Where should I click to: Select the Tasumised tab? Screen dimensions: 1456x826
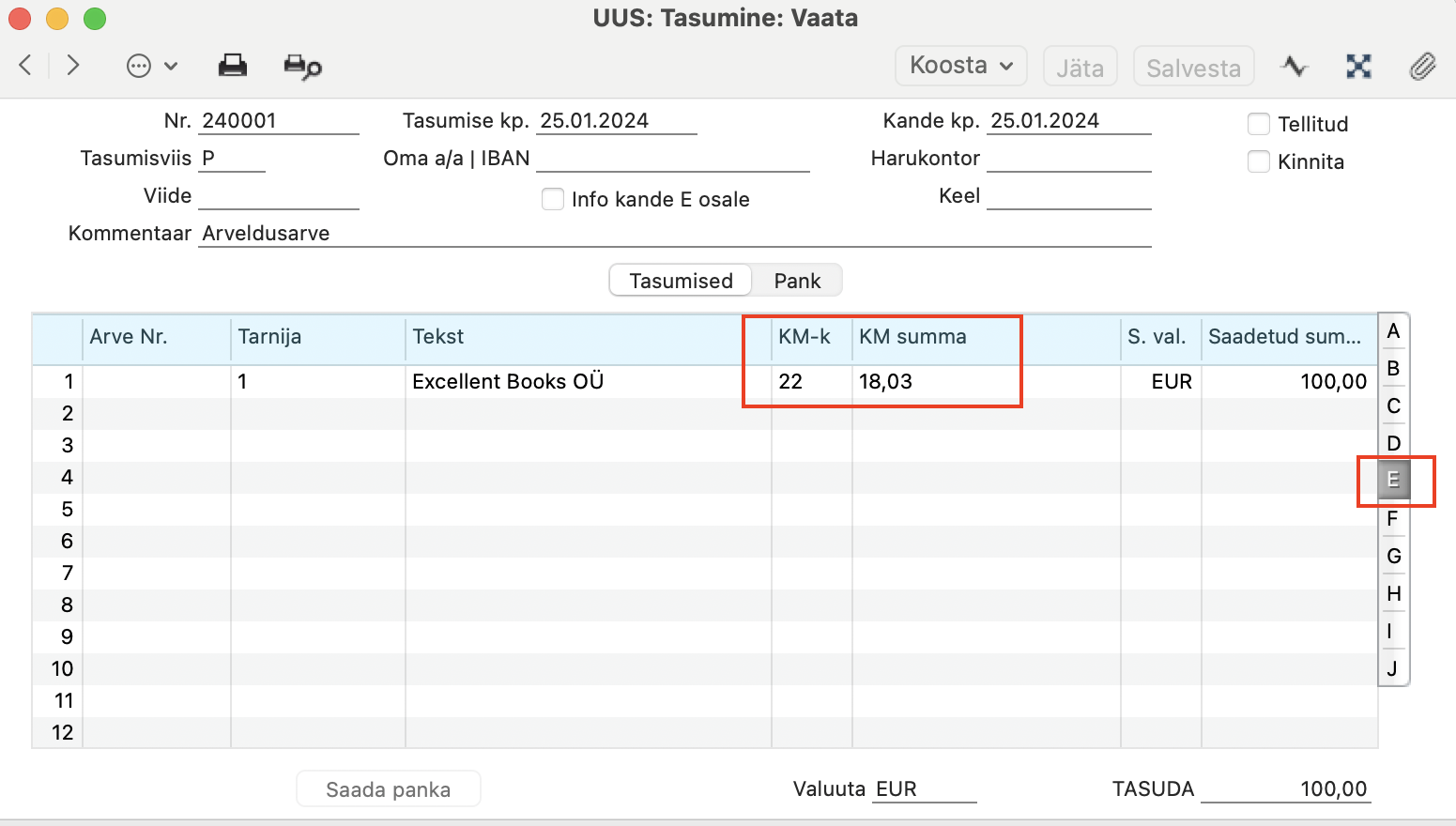click(681, 281)
